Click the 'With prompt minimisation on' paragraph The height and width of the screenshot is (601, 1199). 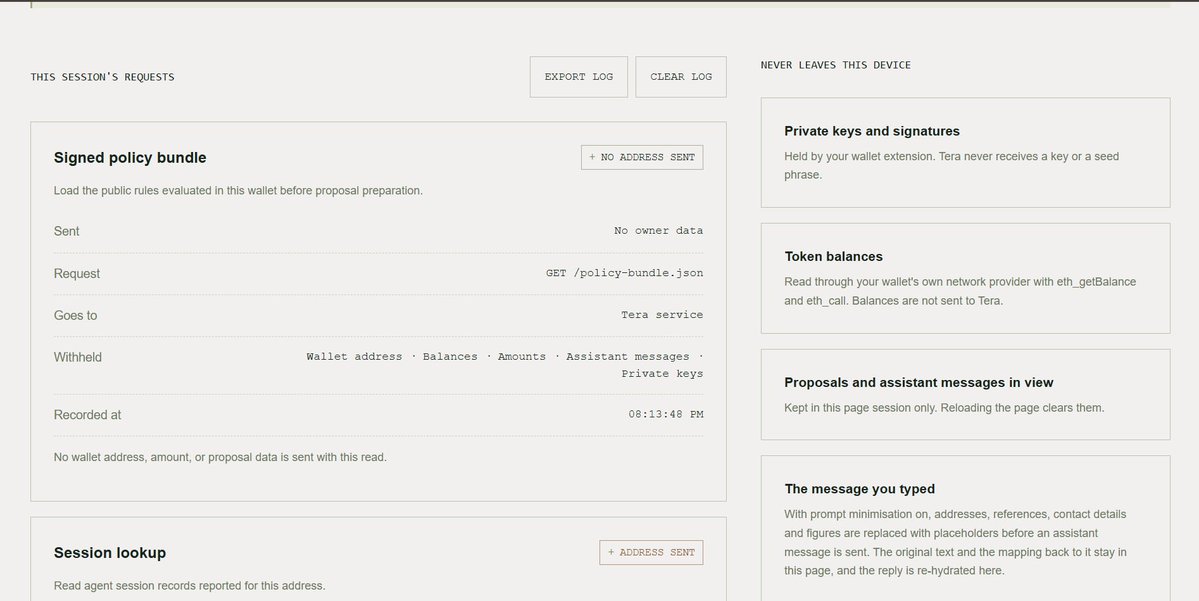955,542
